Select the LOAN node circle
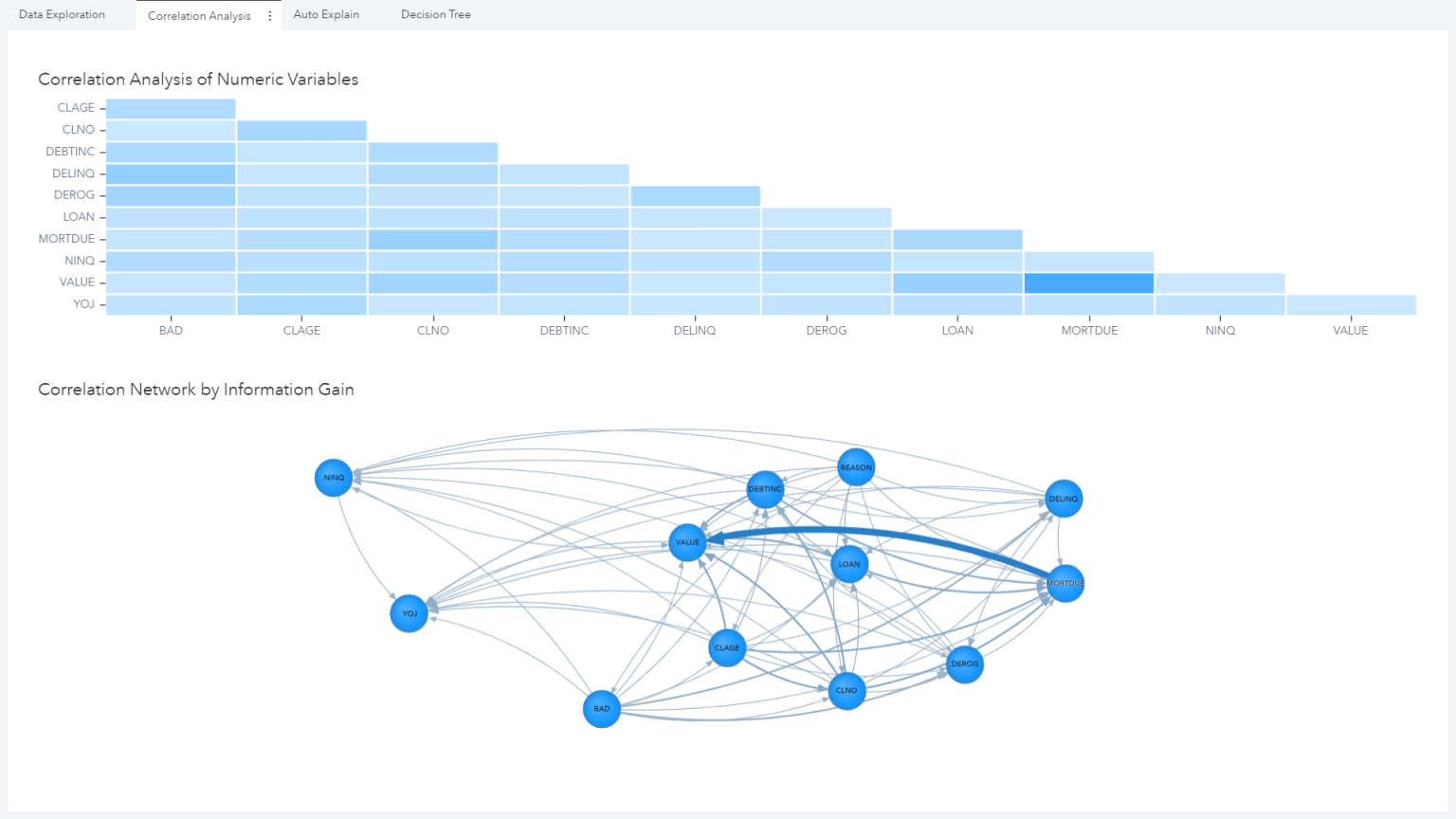The image size is (1456, 819). 849,564
